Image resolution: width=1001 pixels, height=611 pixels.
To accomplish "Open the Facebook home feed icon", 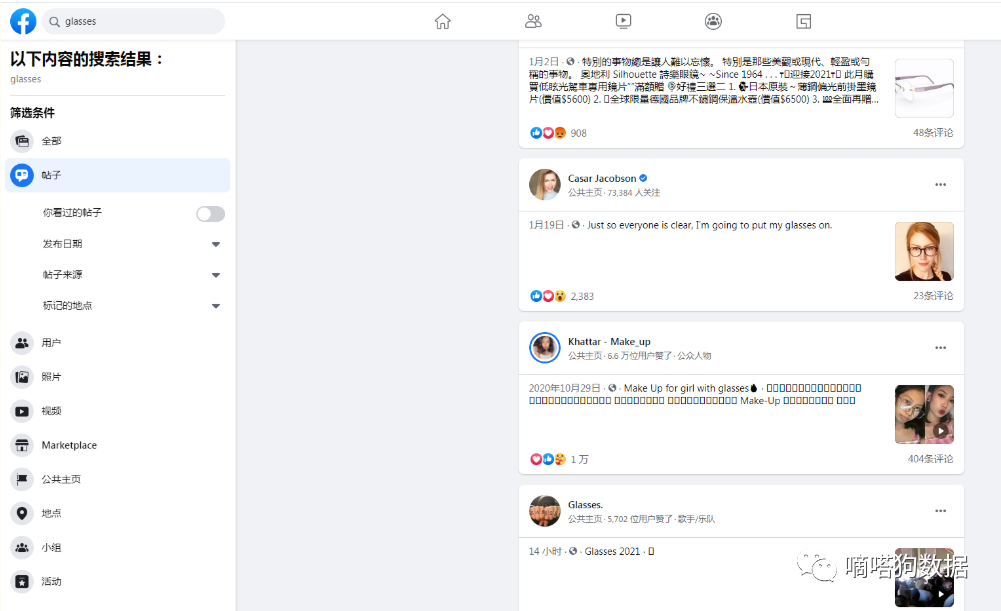I will (x=442, y=20).
